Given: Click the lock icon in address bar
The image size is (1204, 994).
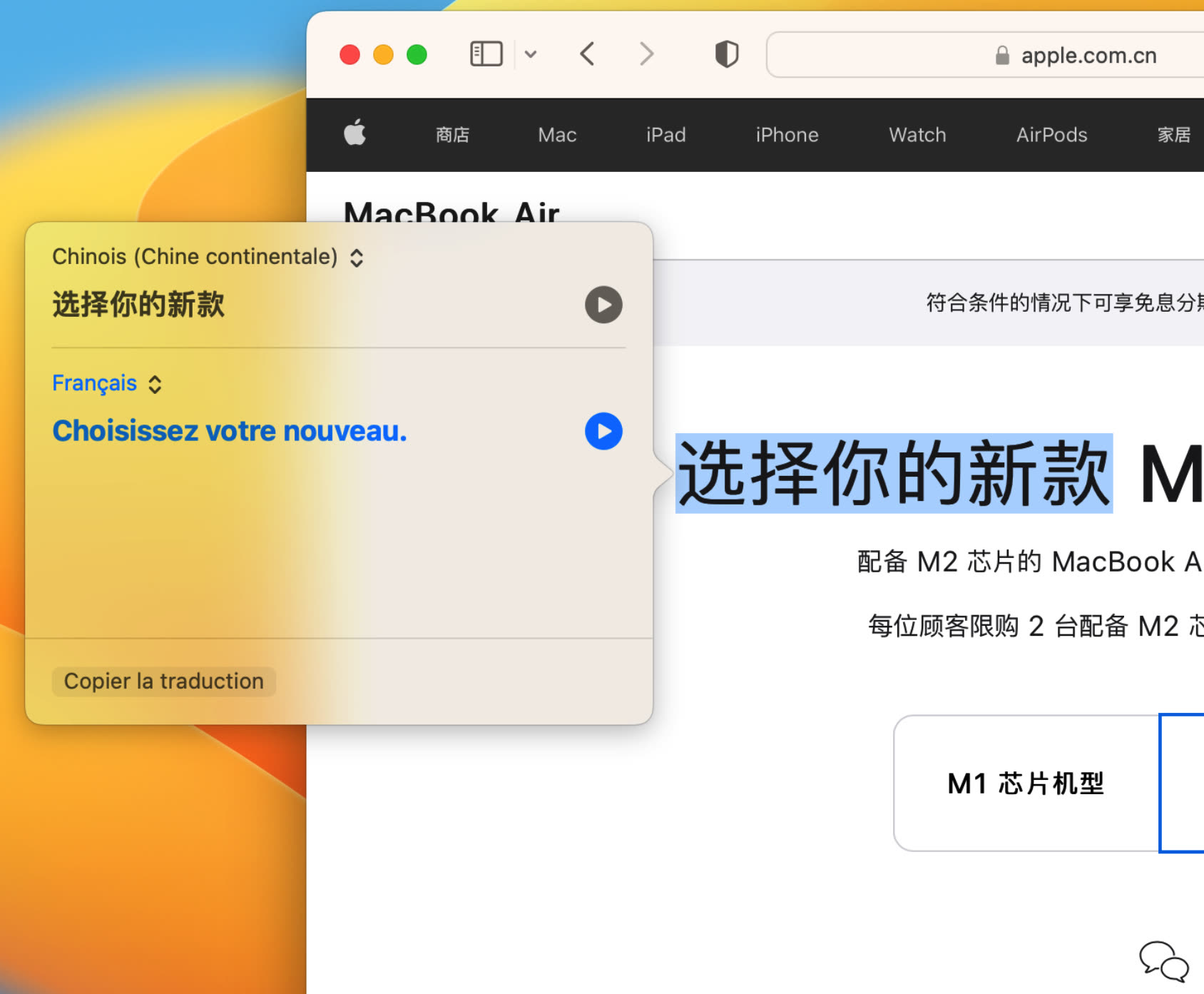Looking at the screenshot, I should click(1002, 55).
